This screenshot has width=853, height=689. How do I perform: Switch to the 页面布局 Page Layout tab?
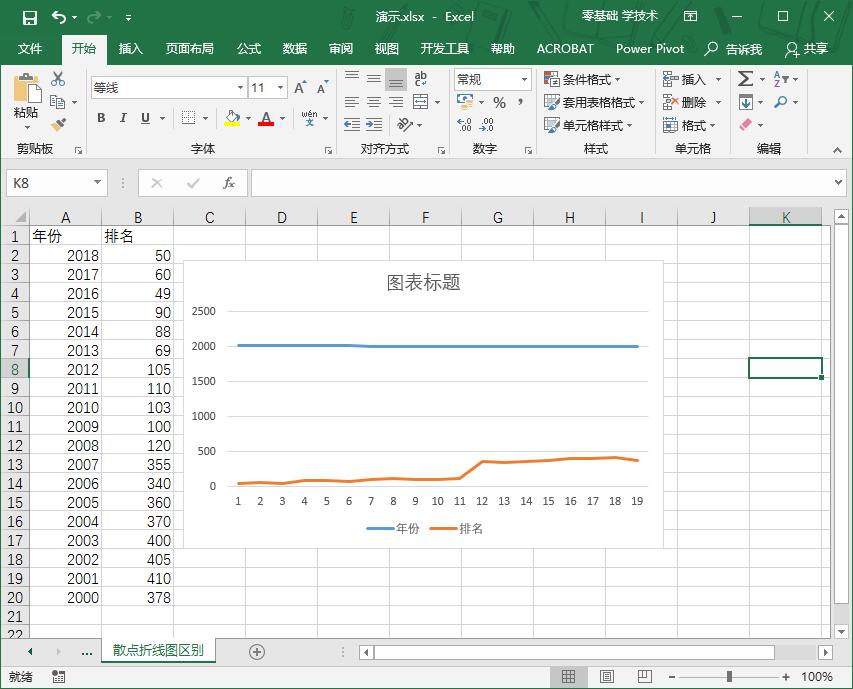pos(190,49)
